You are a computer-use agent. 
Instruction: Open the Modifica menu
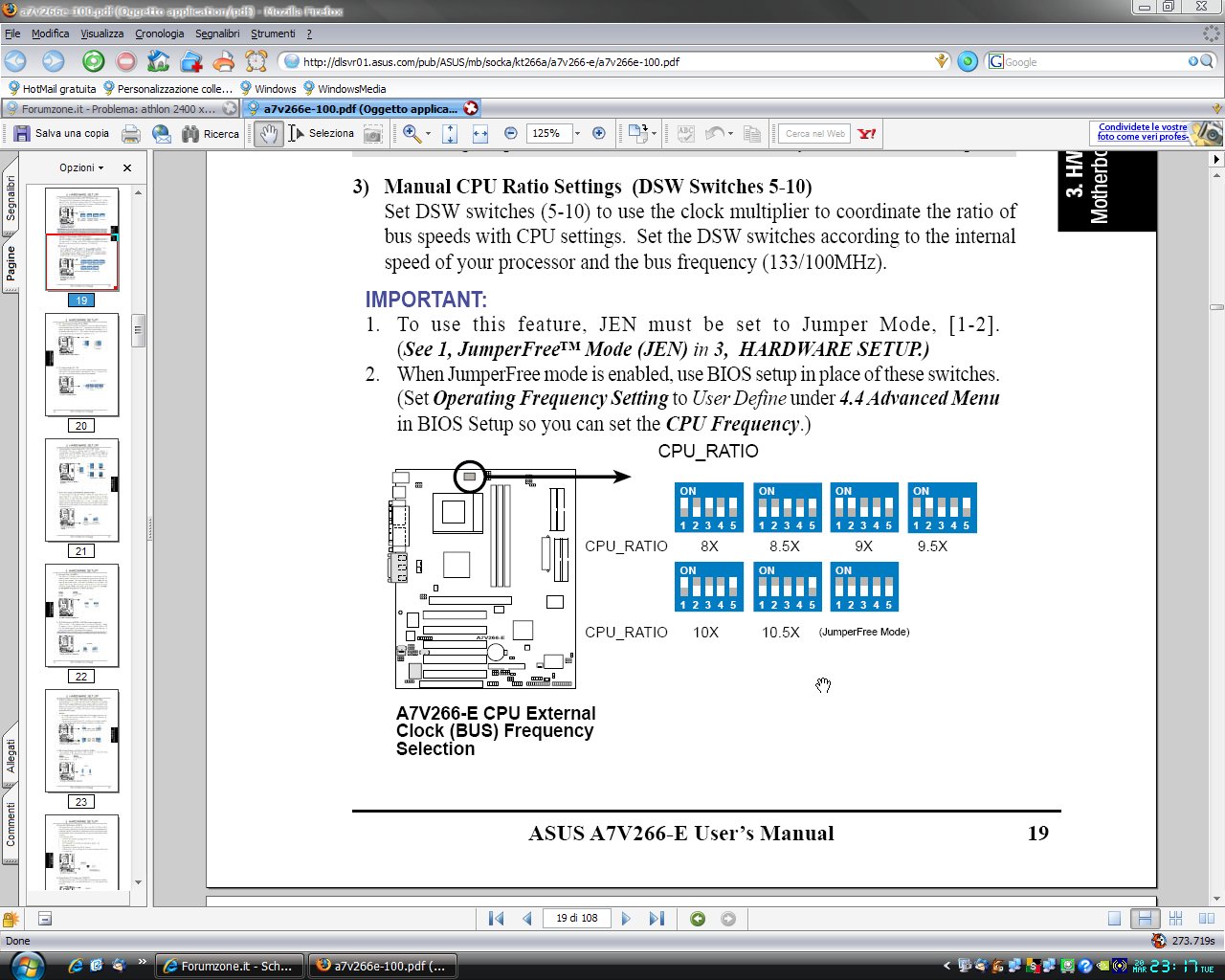point(50,33)
